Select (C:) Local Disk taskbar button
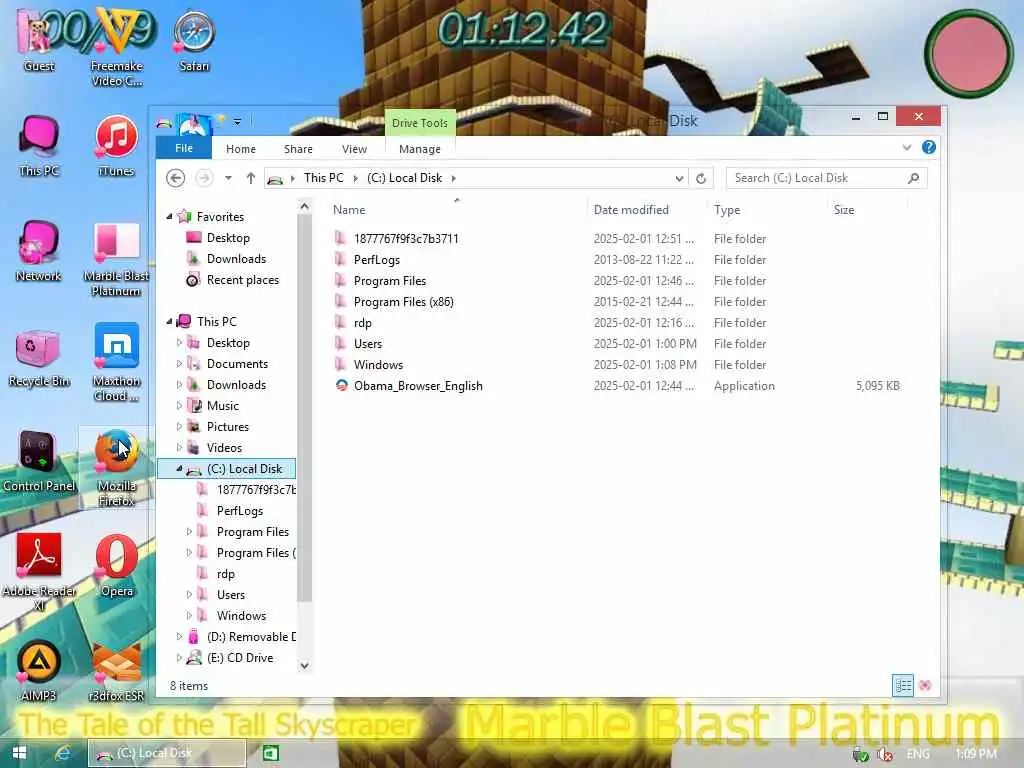 [x=167, y=753]
